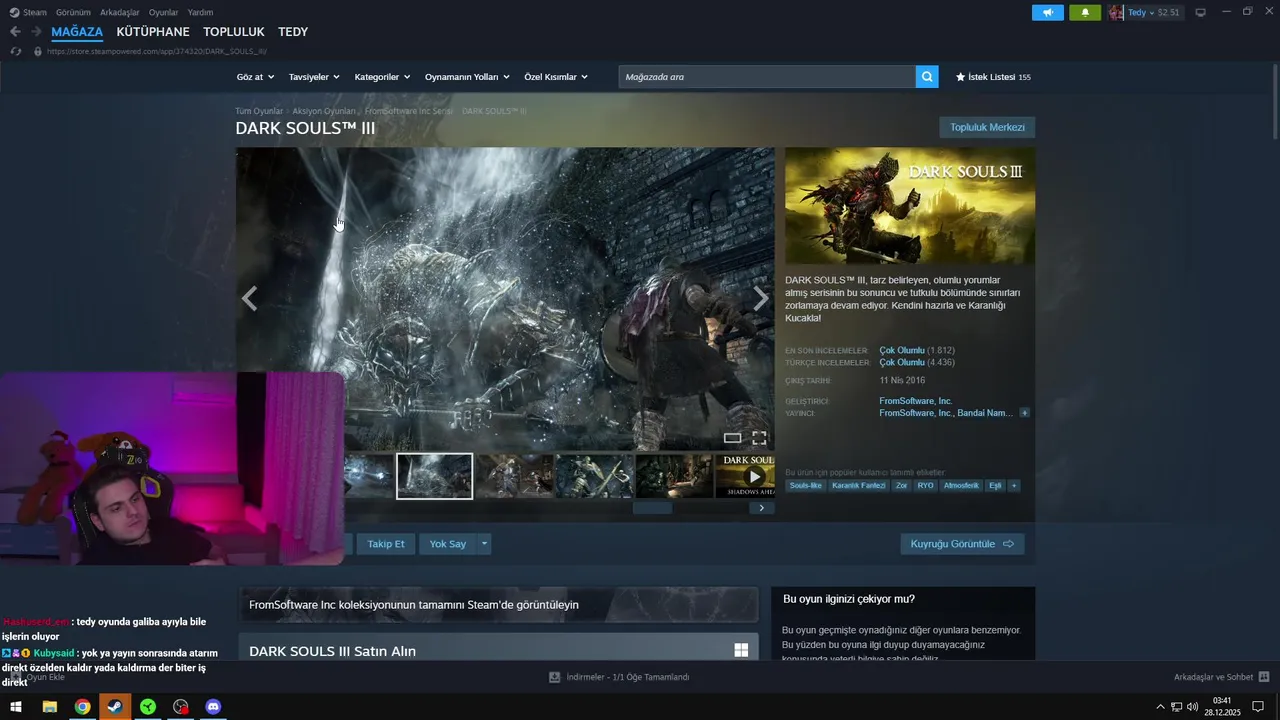Expand the Kategoriler dropdown
Screen dimensions: 1280x720
click(382, 77)
